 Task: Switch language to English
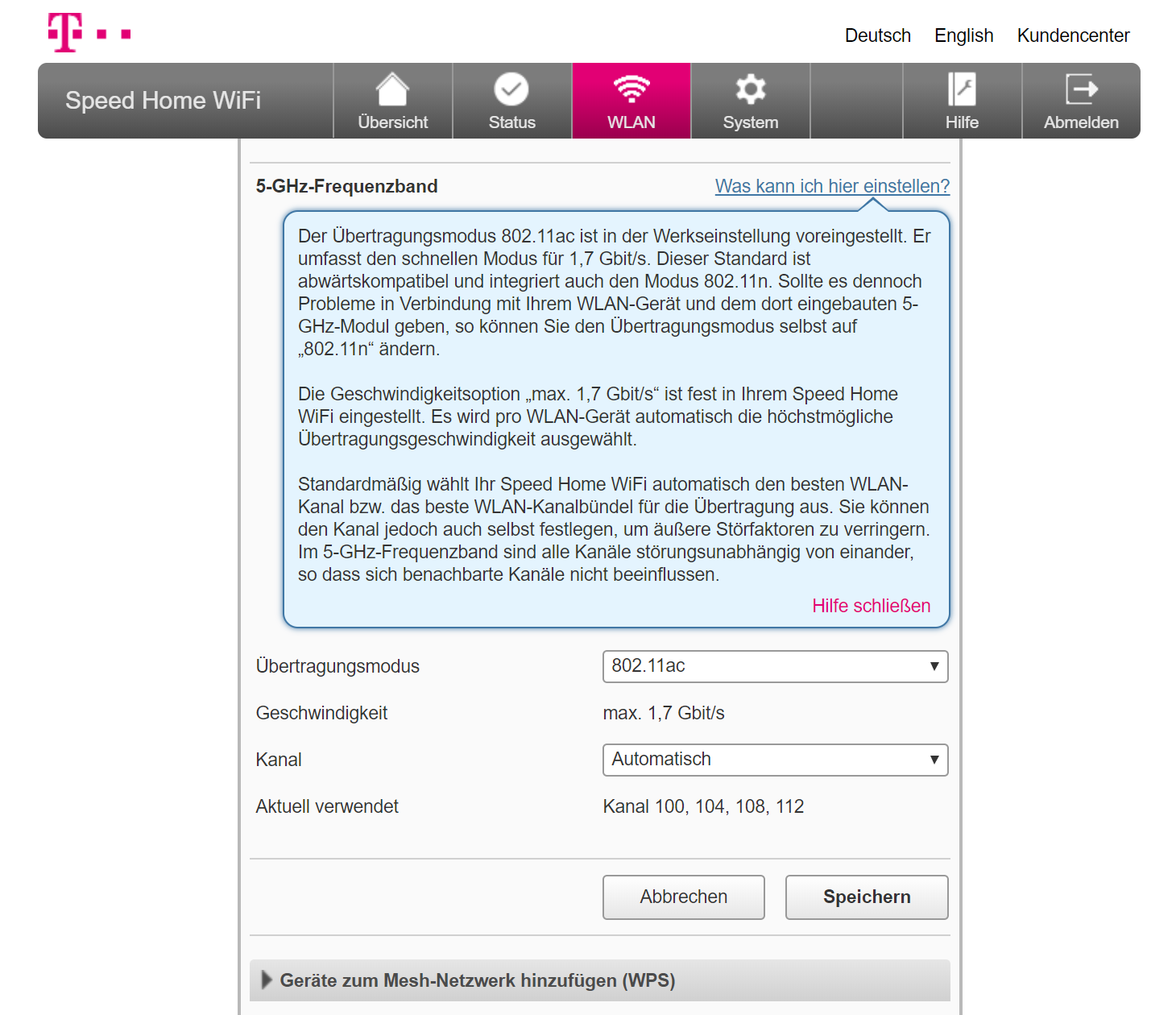click(964, 35)
